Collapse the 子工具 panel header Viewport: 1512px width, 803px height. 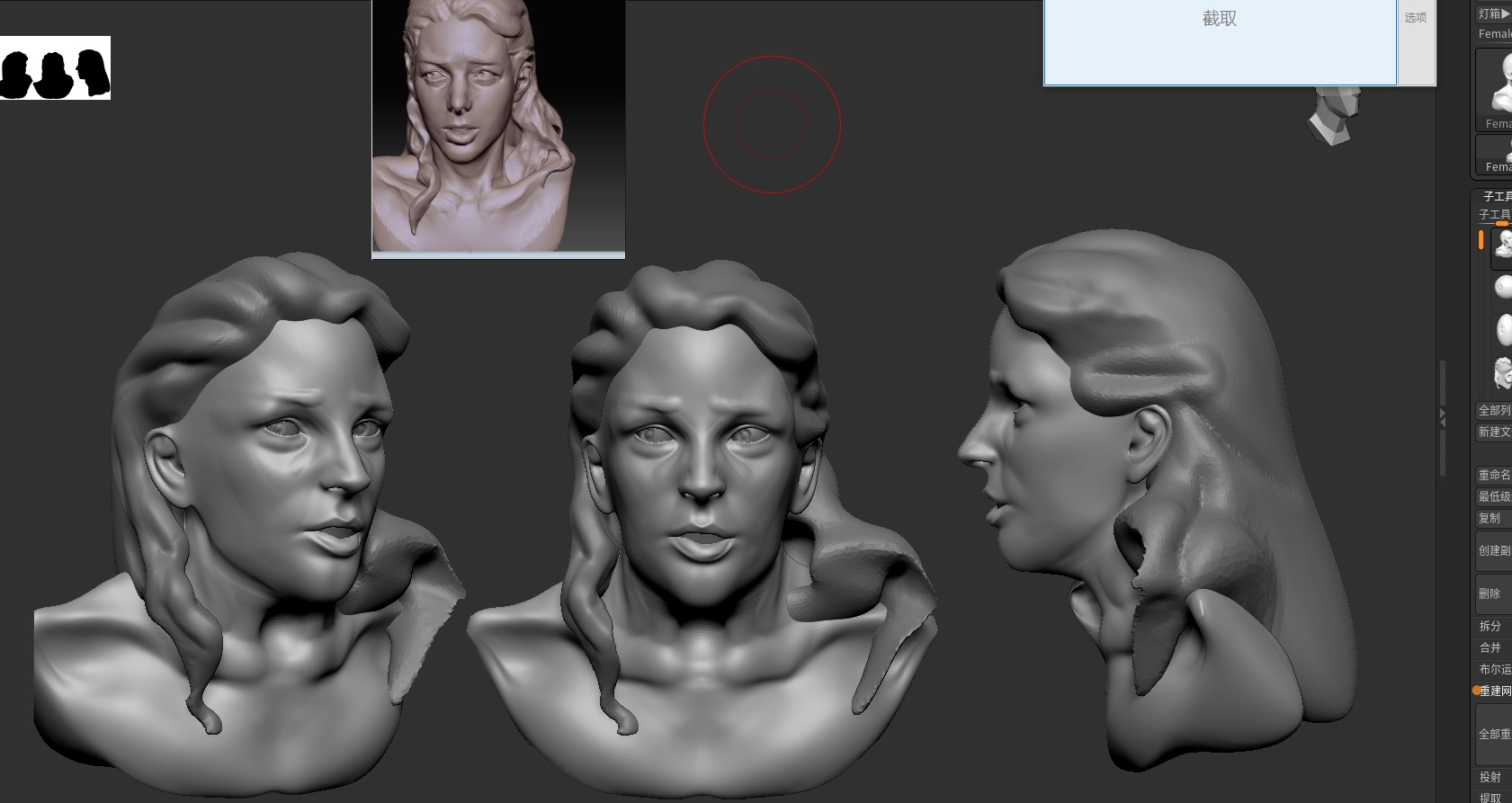pos(1497,195)
